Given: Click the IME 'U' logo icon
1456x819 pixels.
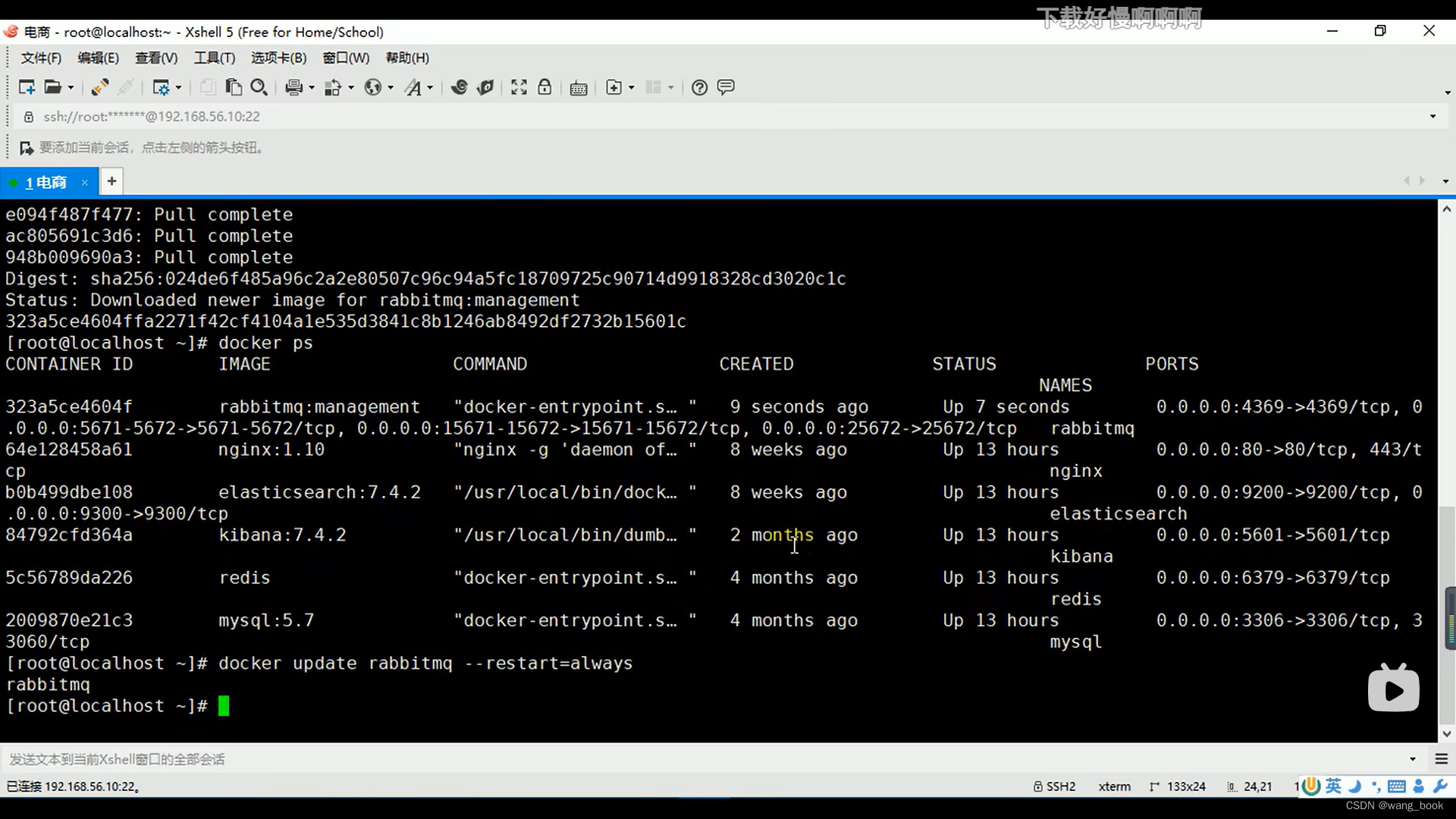Looking at the screenshot, I should (1310, 786).
